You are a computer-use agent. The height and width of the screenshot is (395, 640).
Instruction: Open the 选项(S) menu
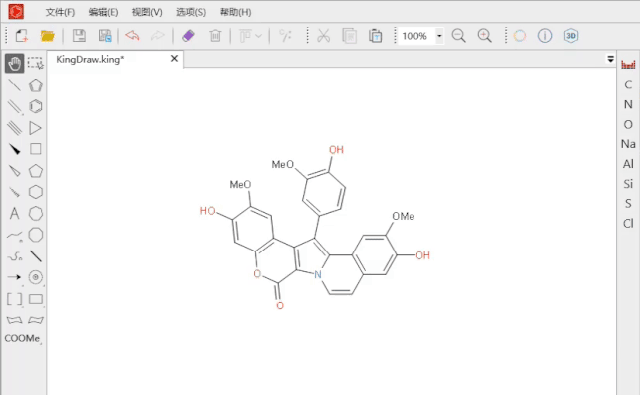[191, 12]
